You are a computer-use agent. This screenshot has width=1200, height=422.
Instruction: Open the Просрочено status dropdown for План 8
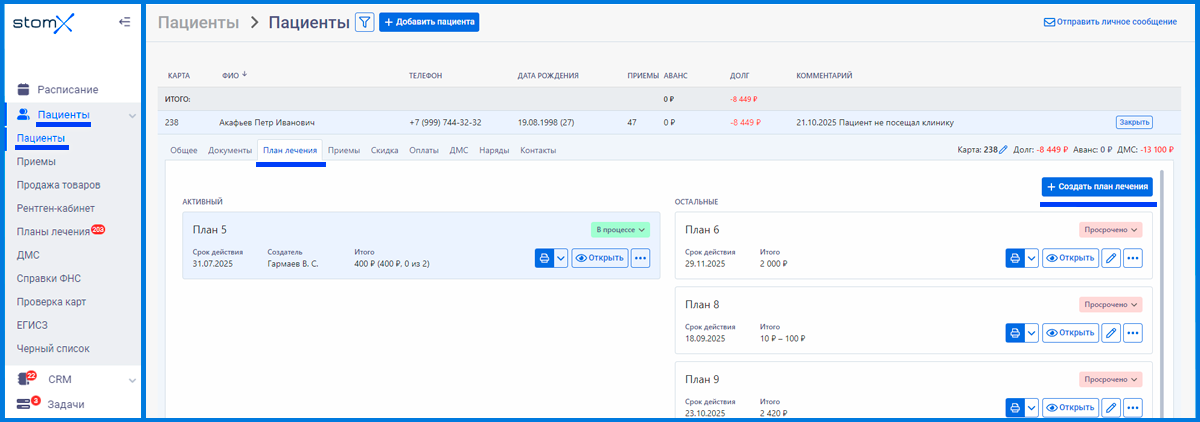tap(1110, 304)
